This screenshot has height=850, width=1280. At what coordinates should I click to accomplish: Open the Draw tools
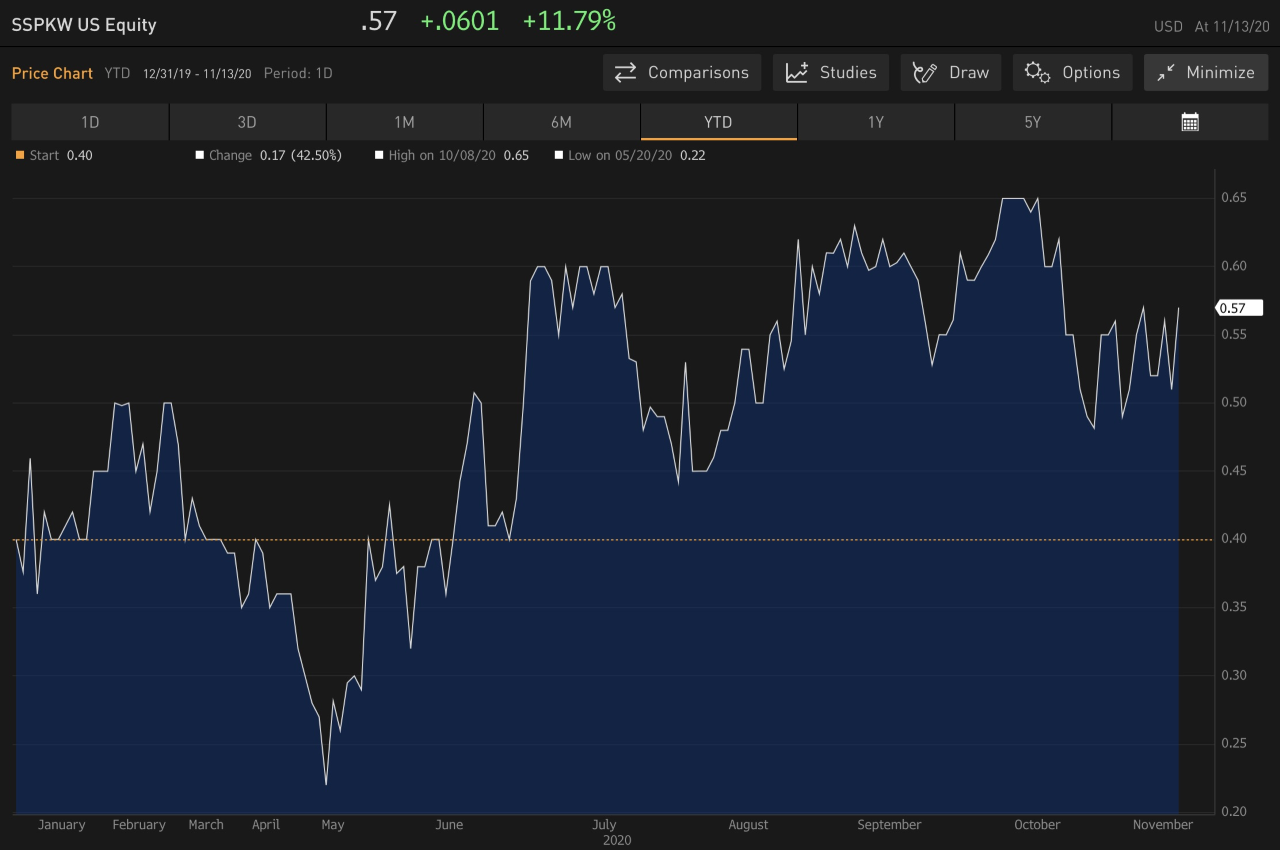click(x=951, y=73)
